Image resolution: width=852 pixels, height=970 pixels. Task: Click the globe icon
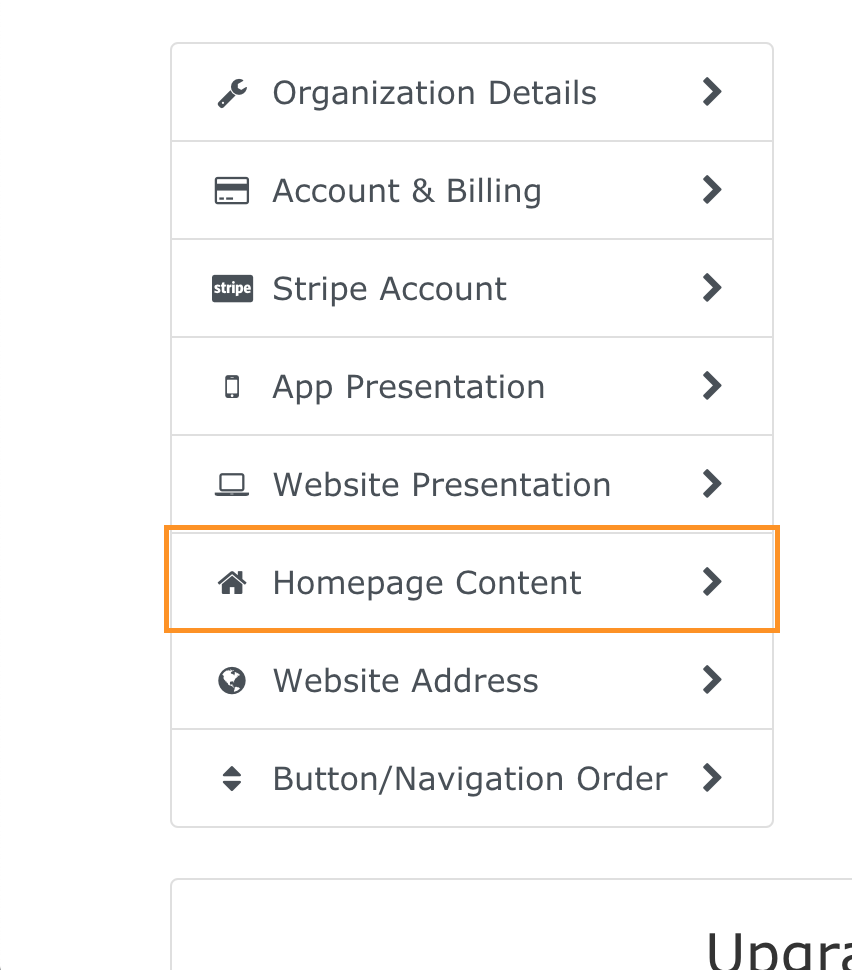(x=232, y=681)
